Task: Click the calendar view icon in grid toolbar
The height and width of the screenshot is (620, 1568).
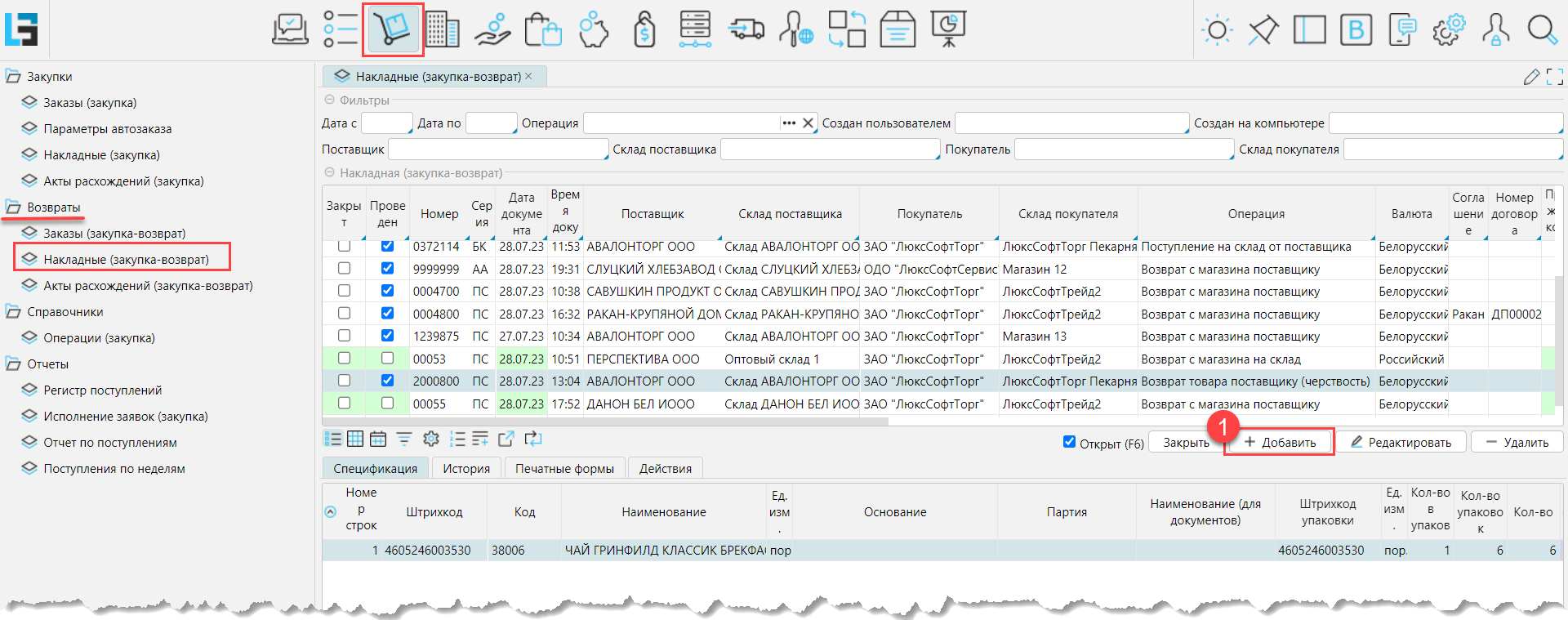Action: [x=378, y=439]
